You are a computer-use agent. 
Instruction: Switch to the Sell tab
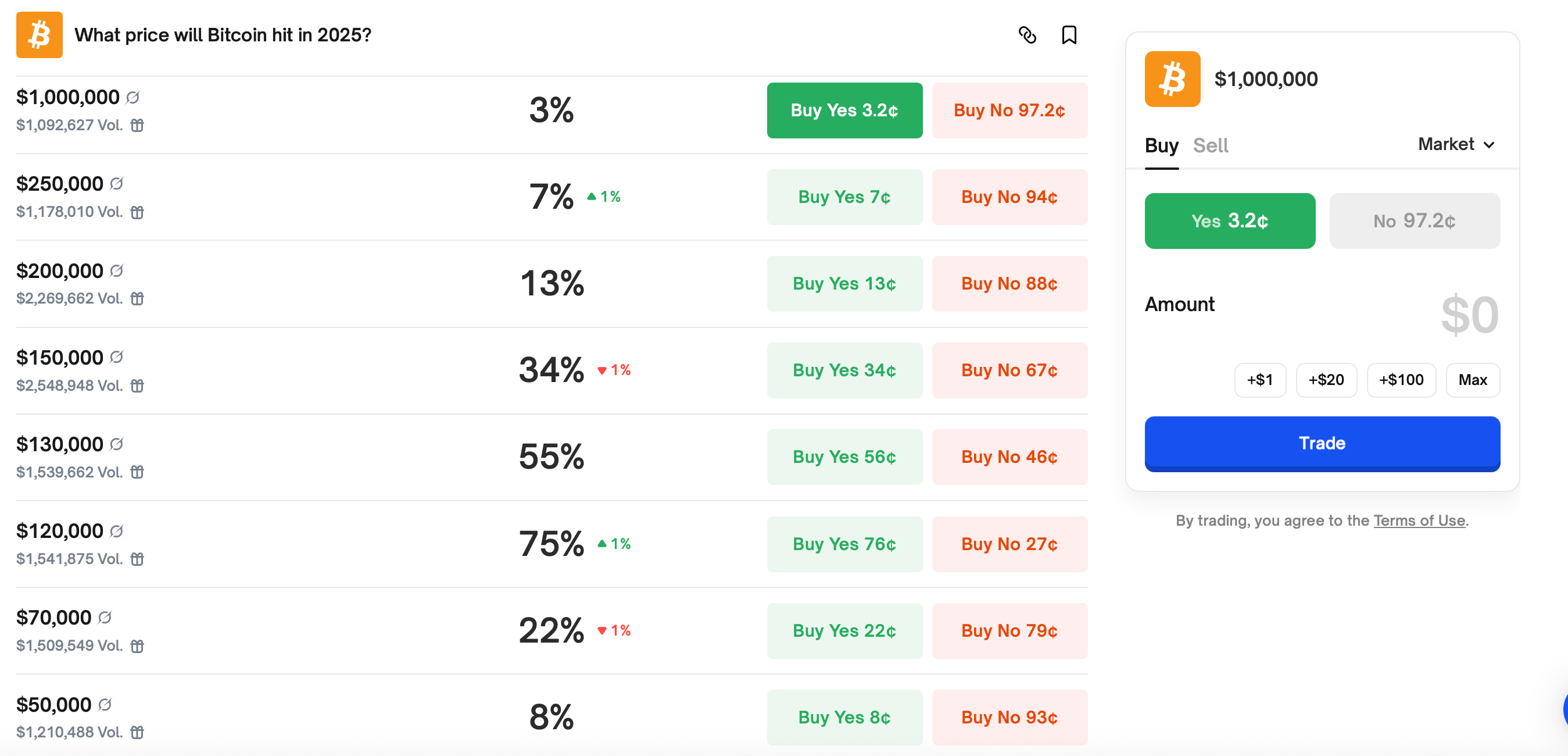click(1210, 145)
